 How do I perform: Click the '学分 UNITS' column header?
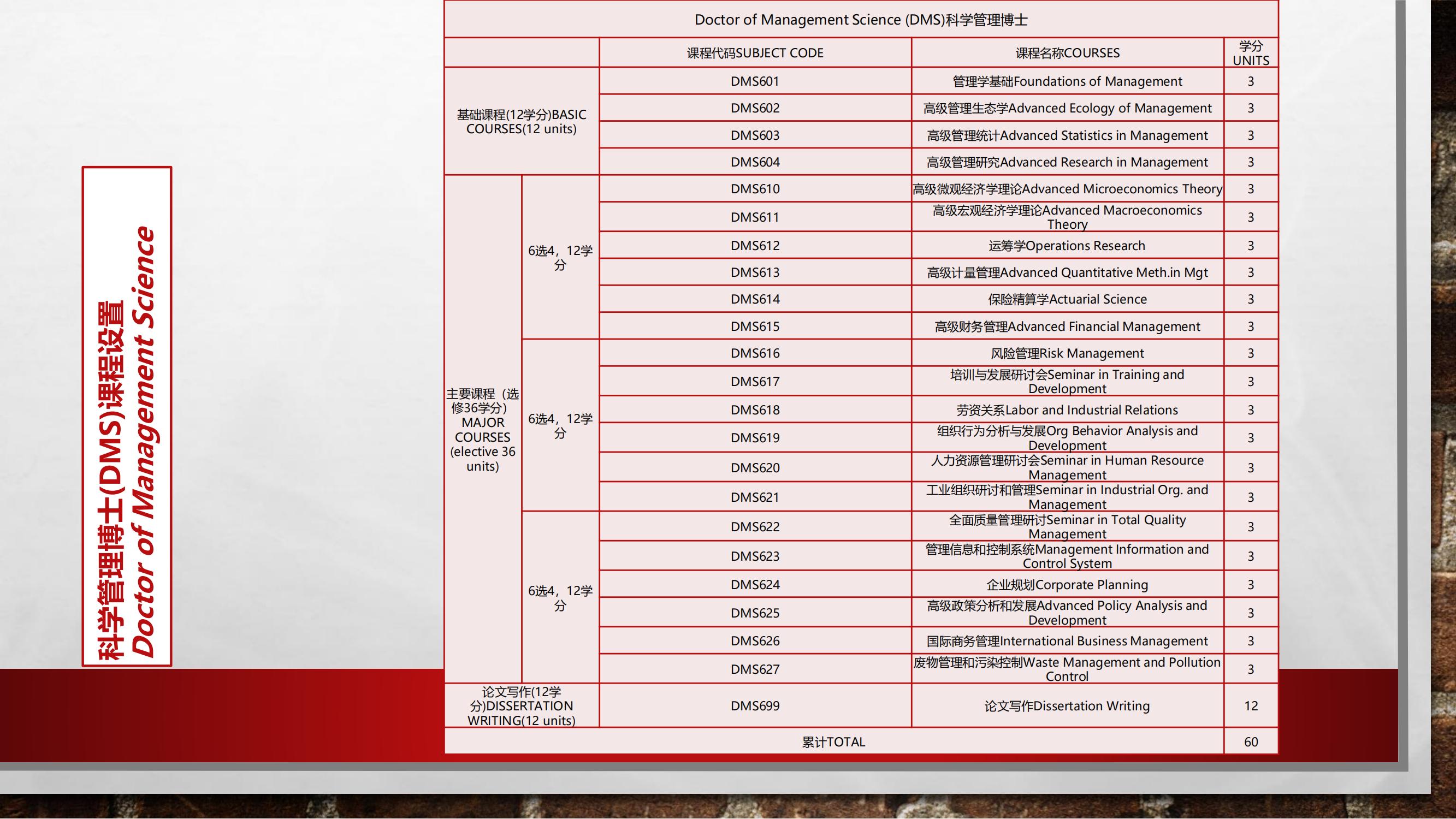pyautogui.click(x=1251, y=52)
